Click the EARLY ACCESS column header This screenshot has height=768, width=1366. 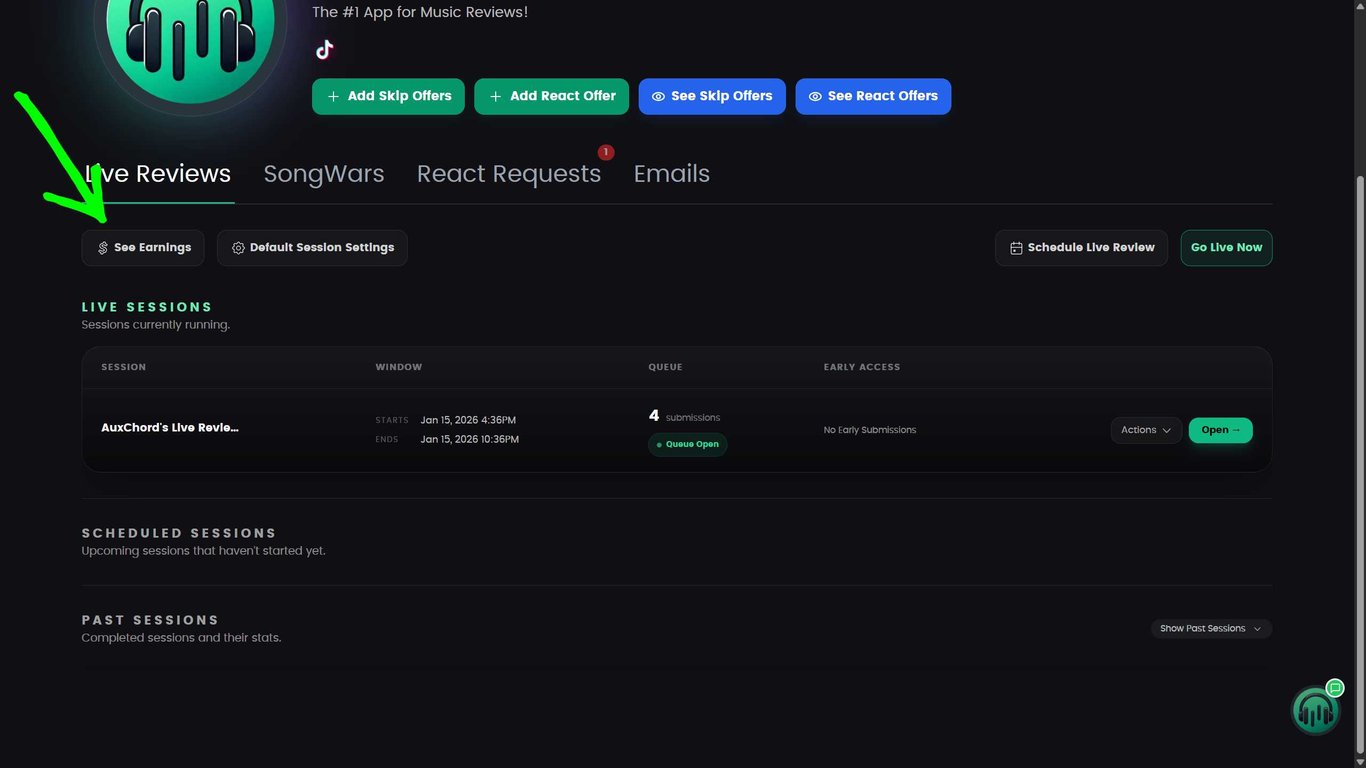pos(862,367)
